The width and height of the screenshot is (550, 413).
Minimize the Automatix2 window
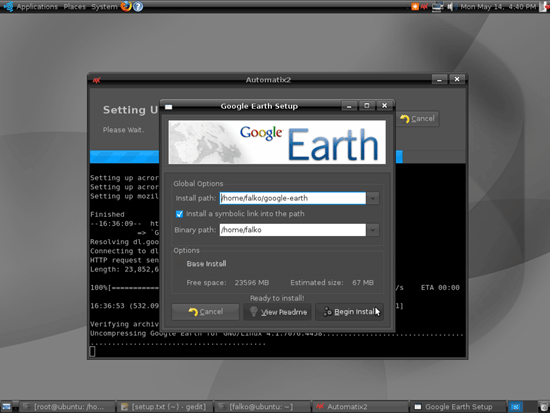pyautogui.click(x=439, y=80)
